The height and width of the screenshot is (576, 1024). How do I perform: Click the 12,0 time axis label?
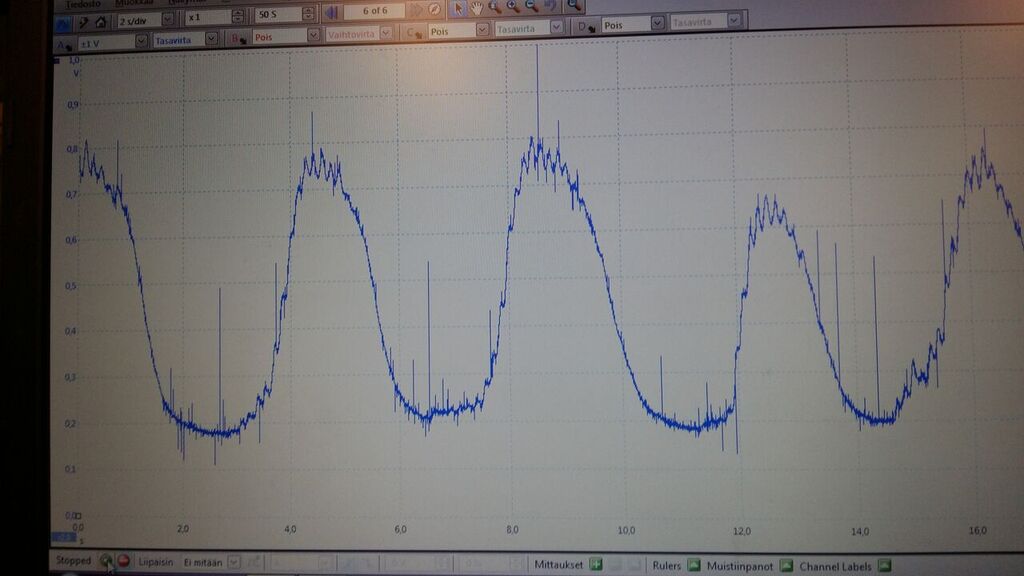[741, 531]
